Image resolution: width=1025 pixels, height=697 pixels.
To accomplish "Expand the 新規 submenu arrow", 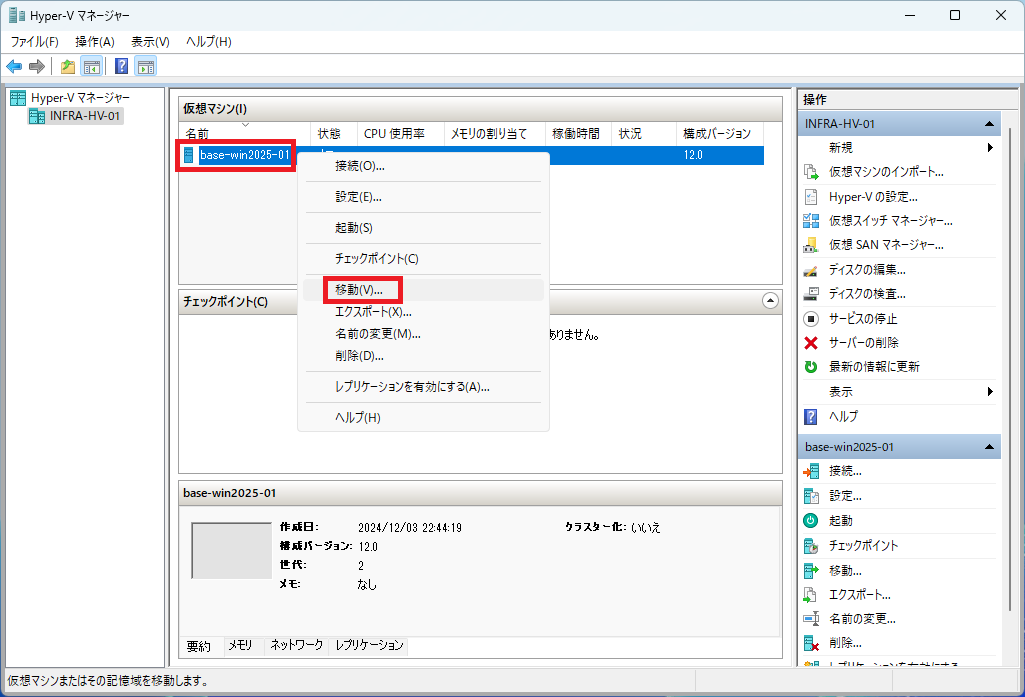I will 990,148.
